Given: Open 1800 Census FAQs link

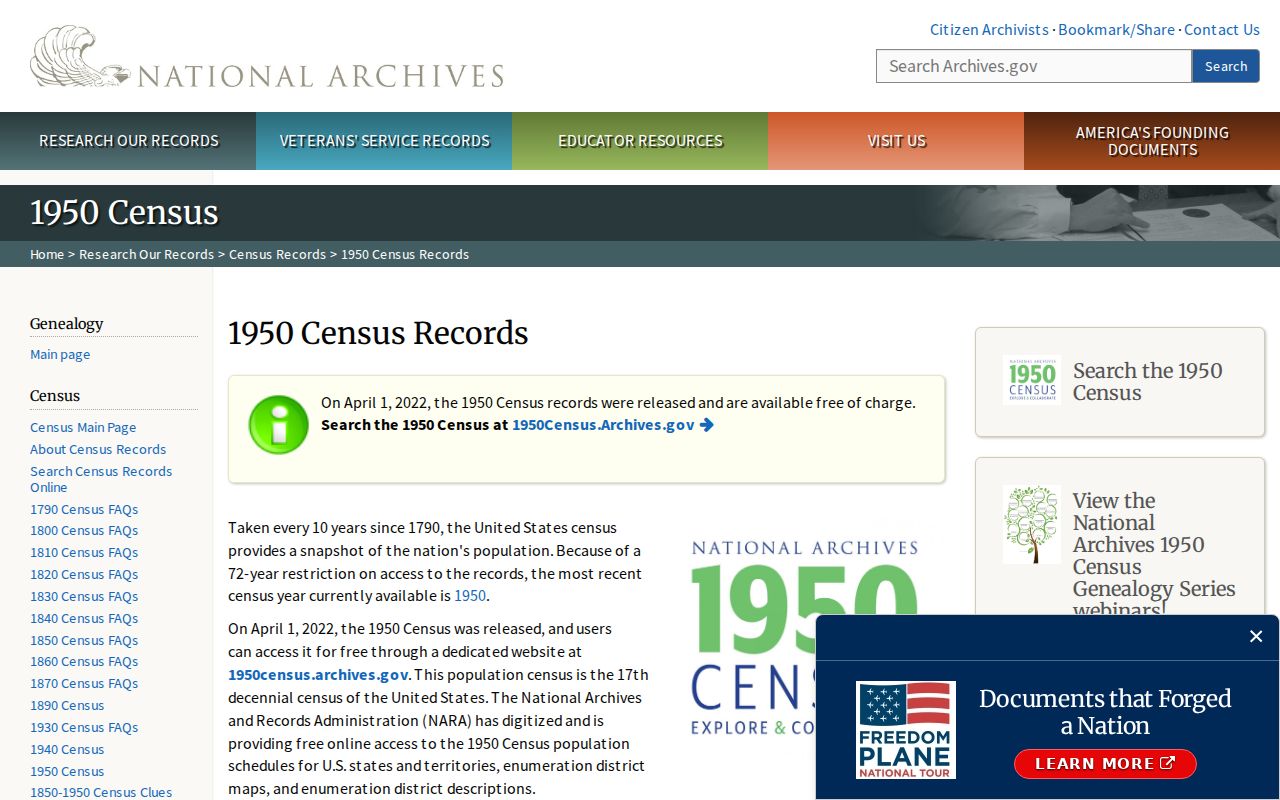Looking at the screenshot, I should tap(84, 530).
